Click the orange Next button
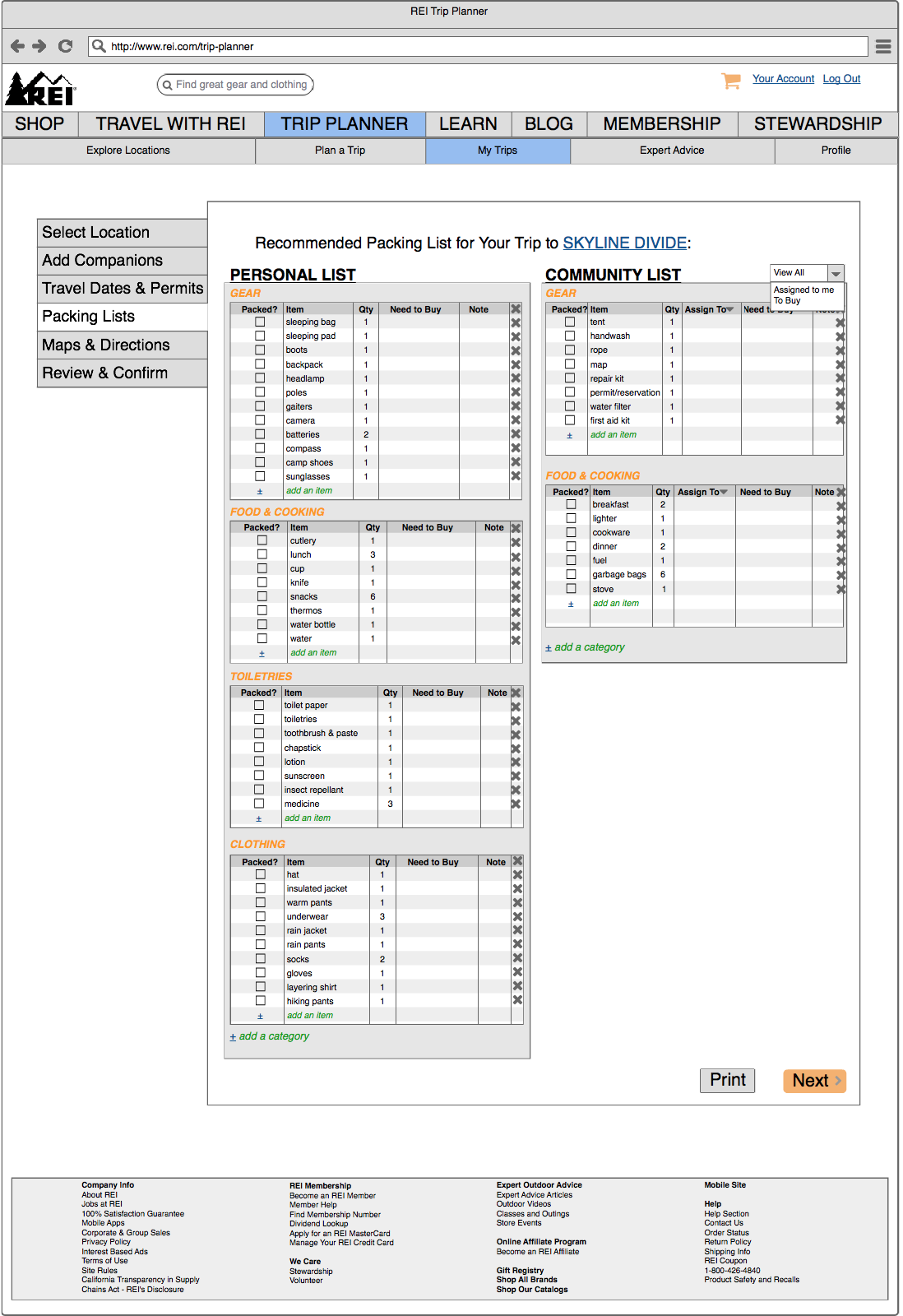903x1316 pixels. 814,1081
